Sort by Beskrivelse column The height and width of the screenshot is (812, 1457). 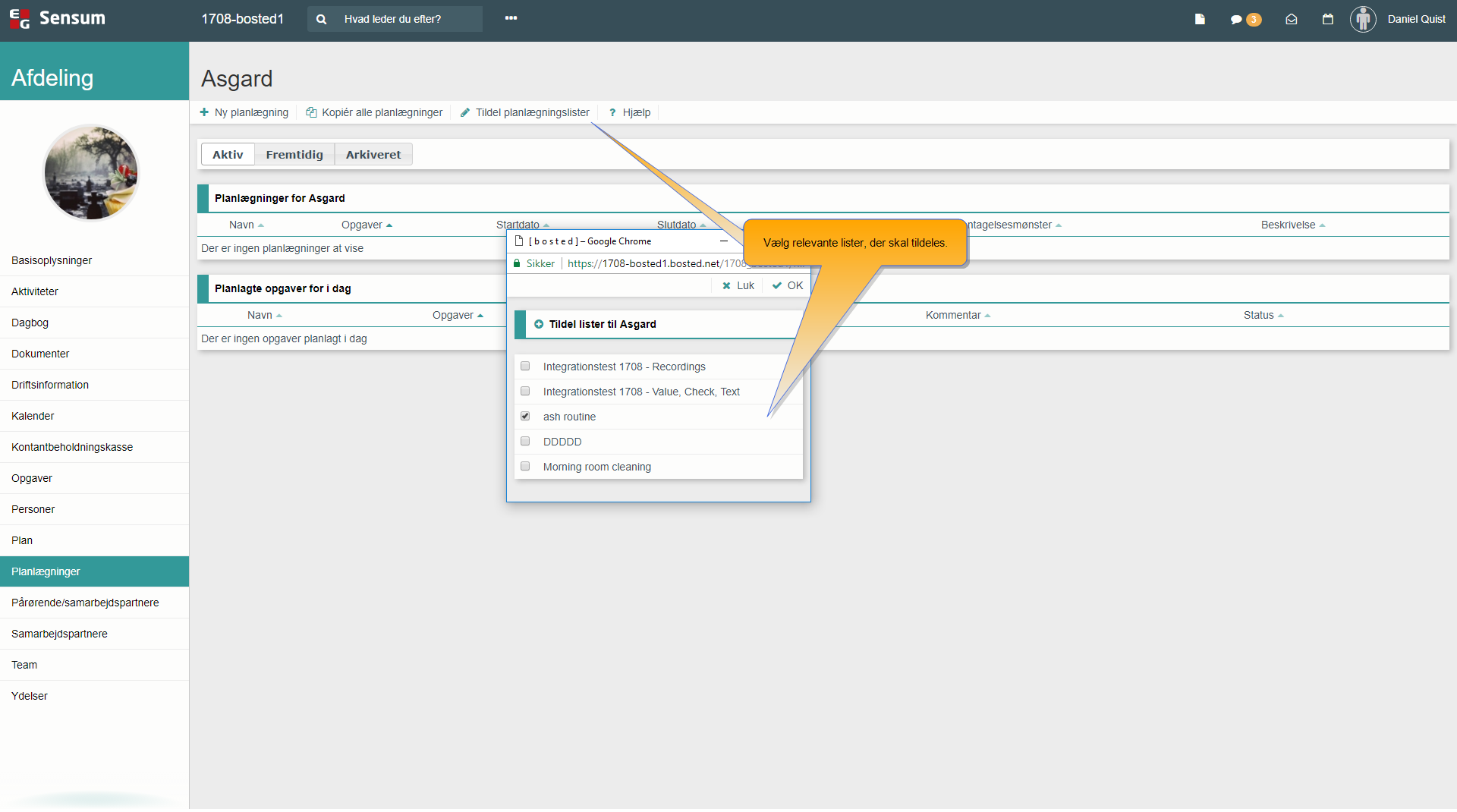tap(1293, 225)
